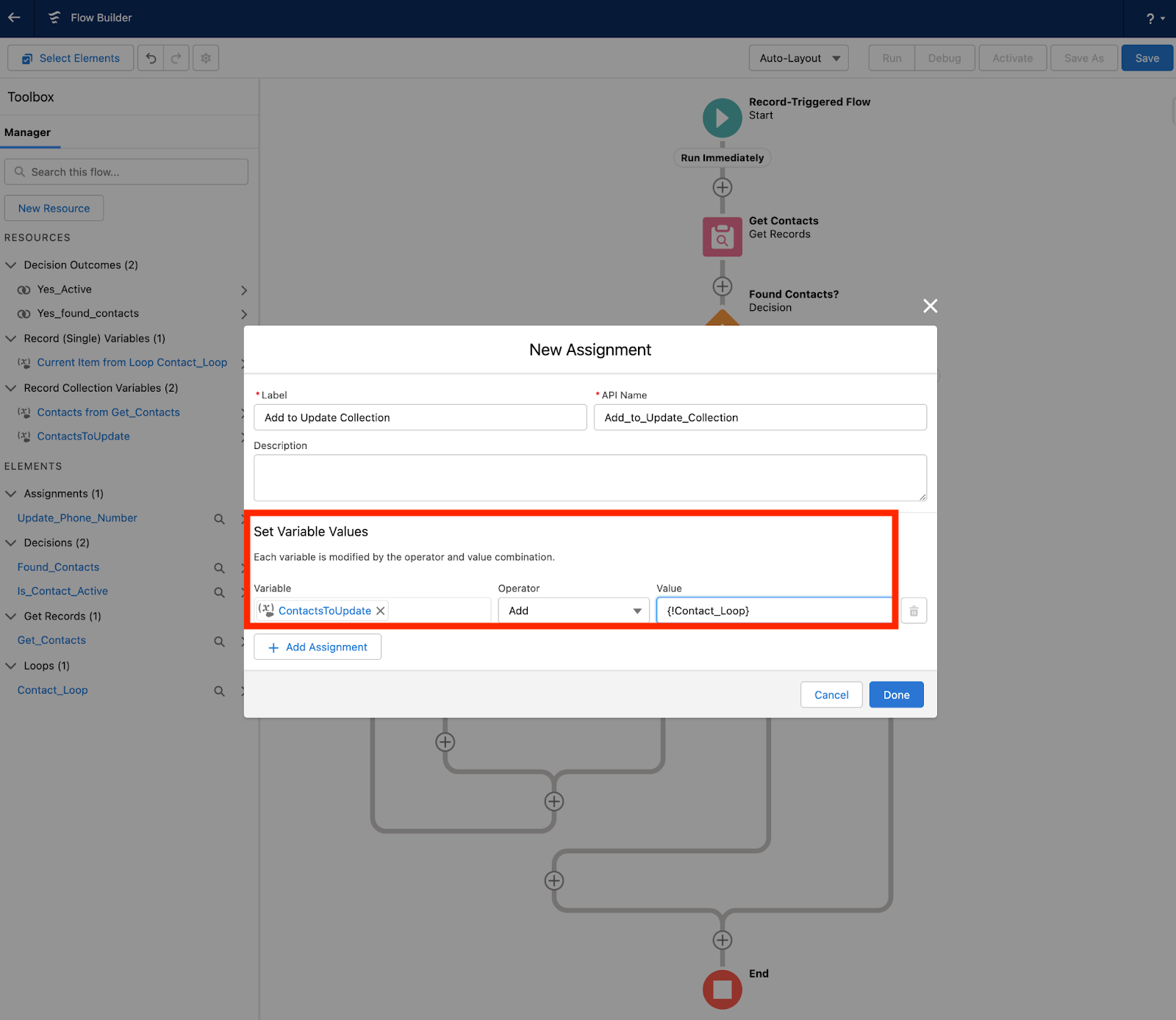
Task: Click the Undo icon in the toolbar
Action: [x=150, y=57]
